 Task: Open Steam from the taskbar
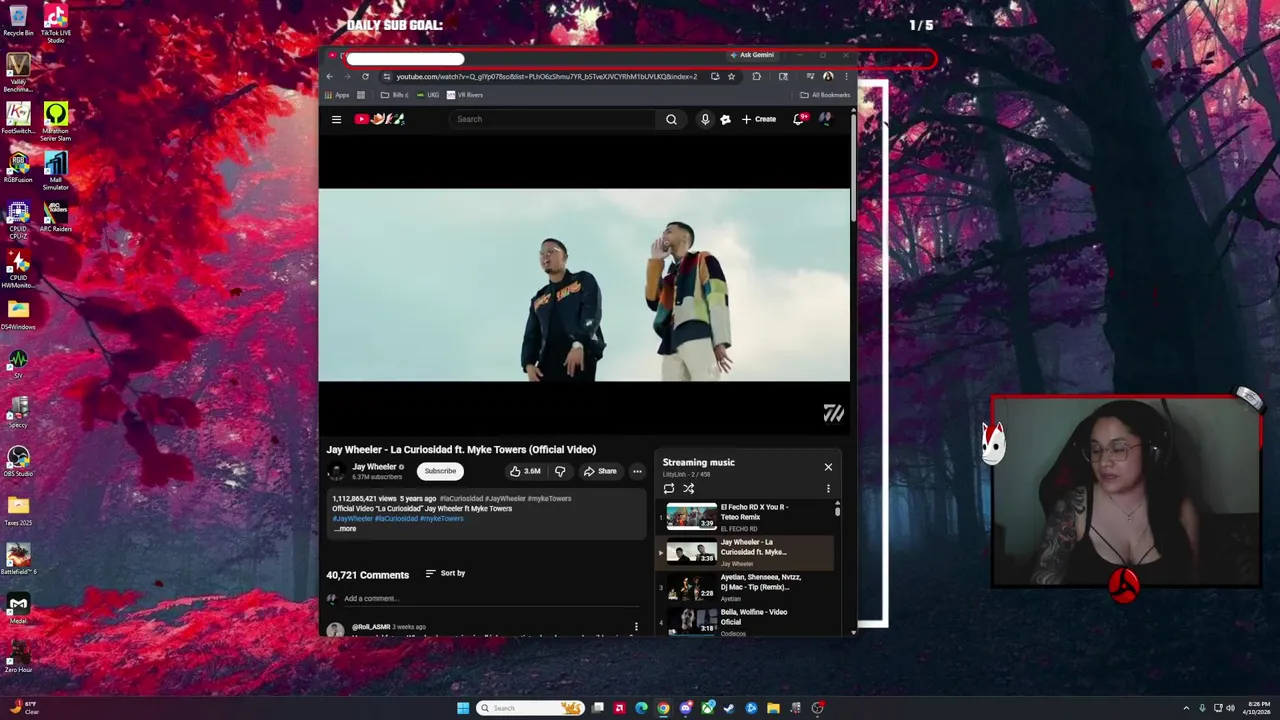tap(729, 708)
